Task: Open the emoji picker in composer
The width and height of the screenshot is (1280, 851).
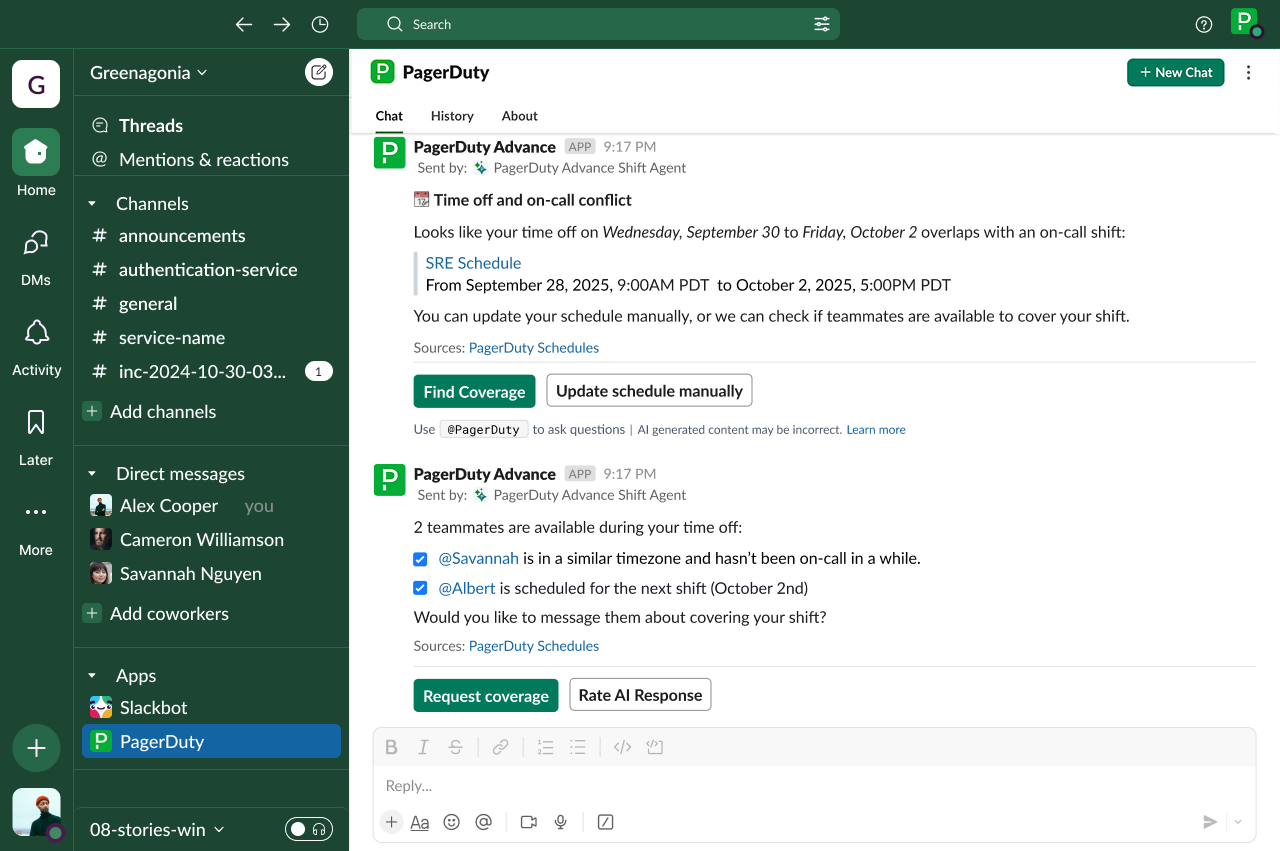Action: point(452,822)
